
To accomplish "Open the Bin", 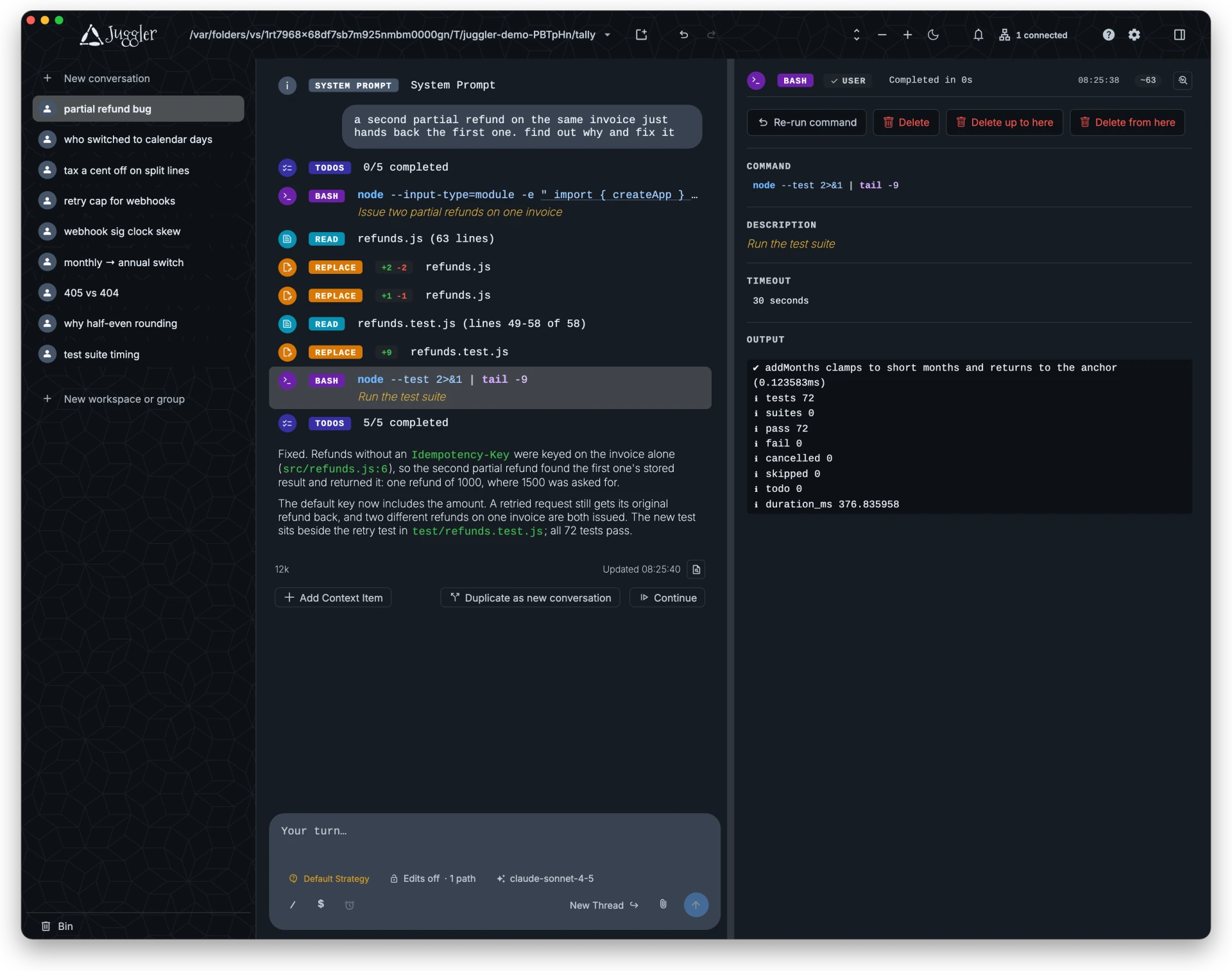I will 56,925.
